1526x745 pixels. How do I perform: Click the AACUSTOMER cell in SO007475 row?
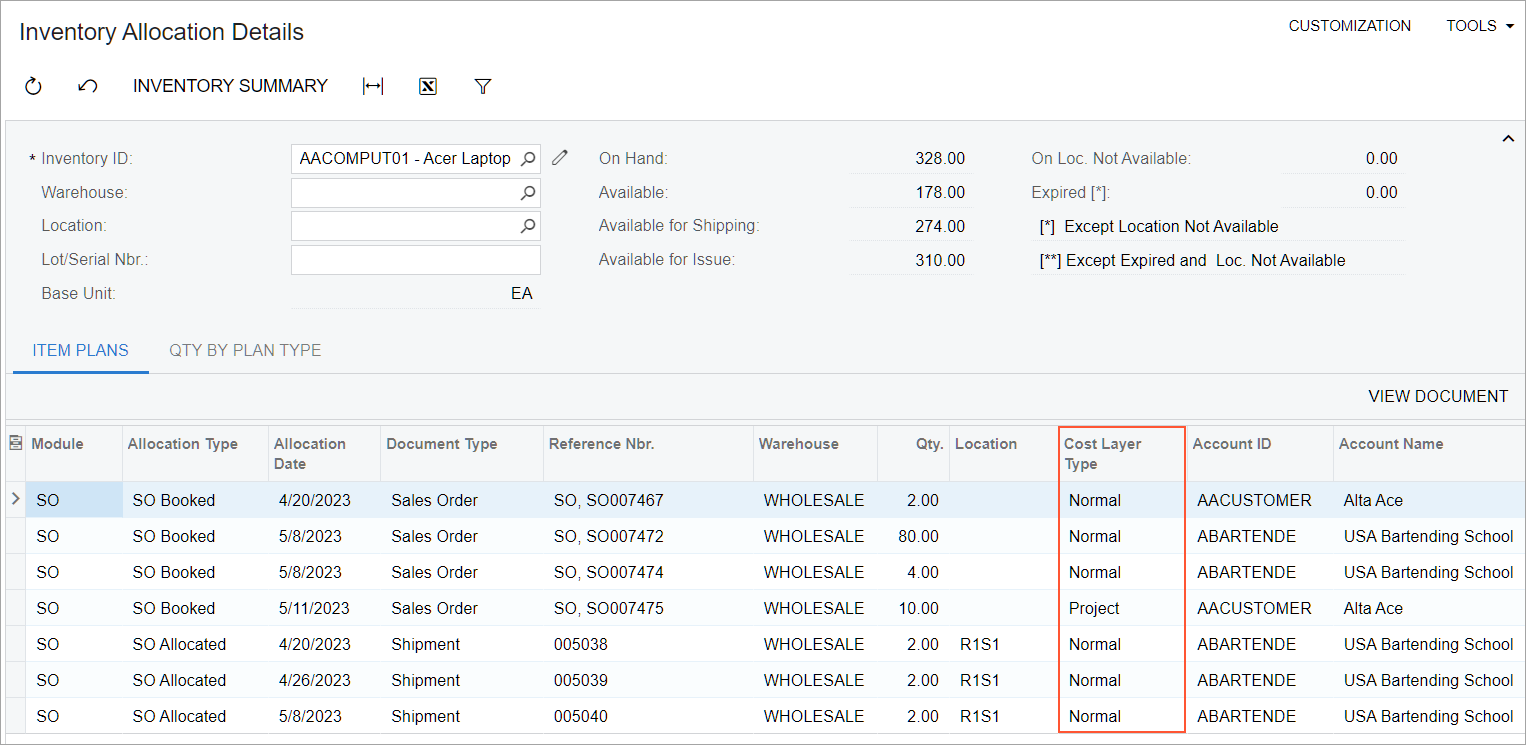point(1260,608)
